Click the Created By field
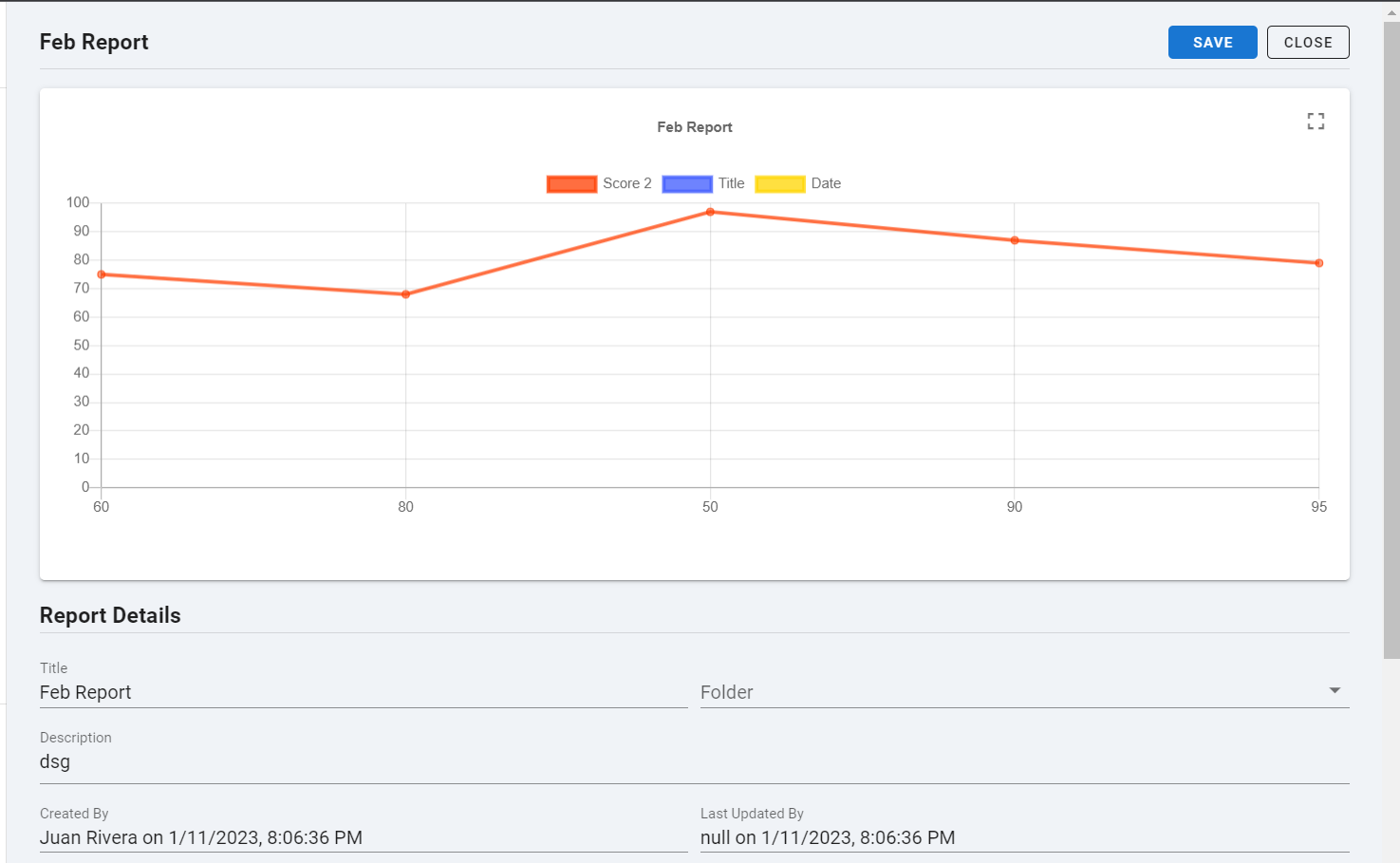 [364, 837]
